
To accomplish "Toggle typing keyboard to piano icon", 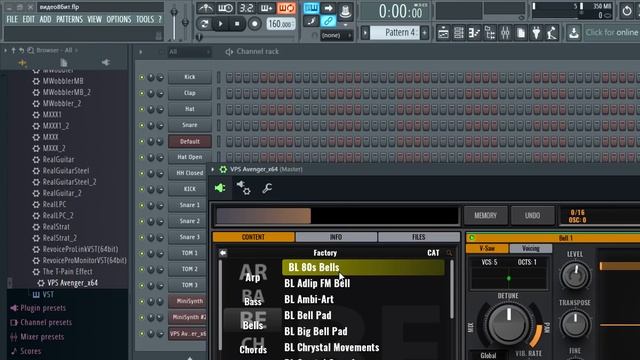I will click(311, 8).
